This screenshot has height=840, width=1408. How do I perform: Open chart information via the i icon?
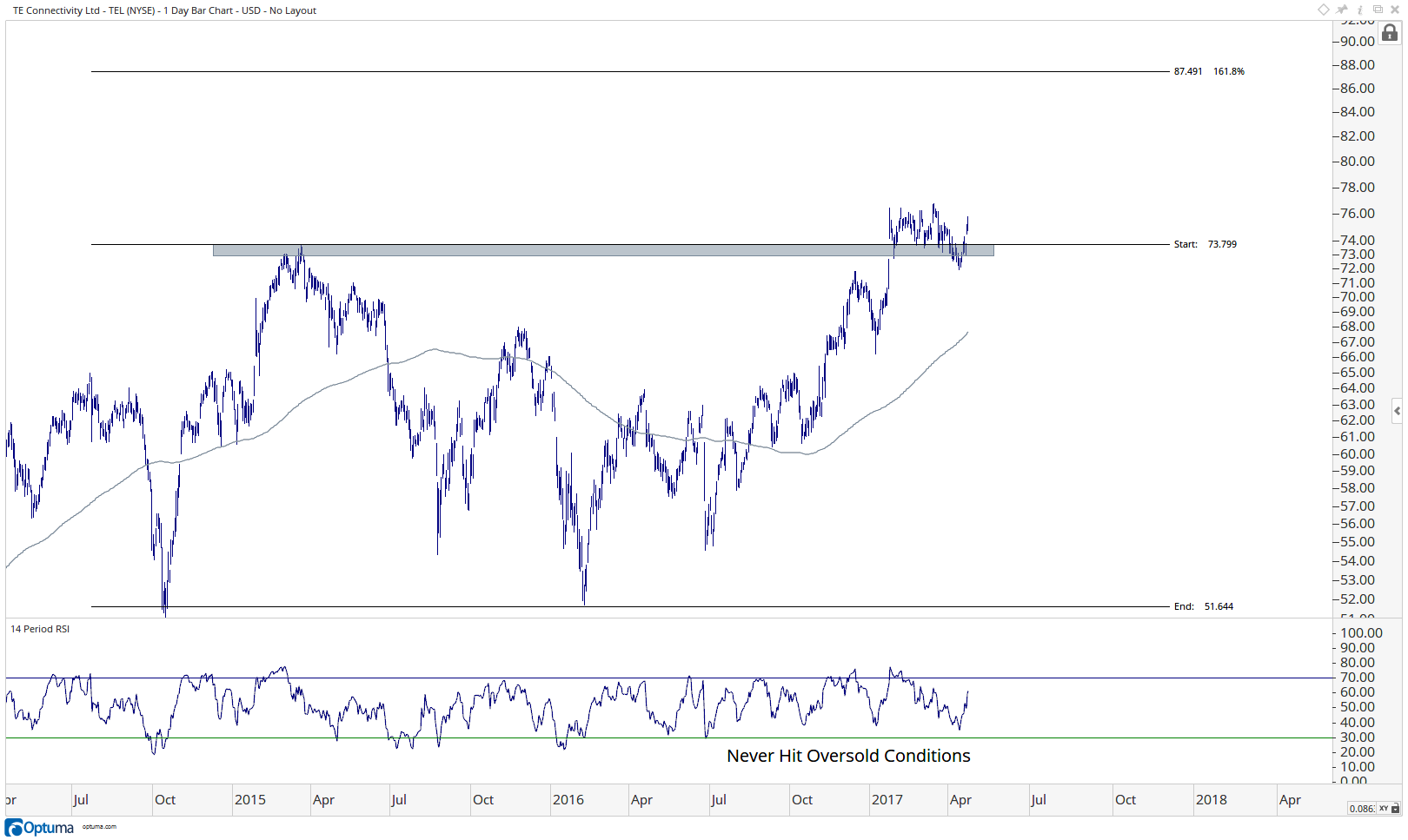[1360, 10]
